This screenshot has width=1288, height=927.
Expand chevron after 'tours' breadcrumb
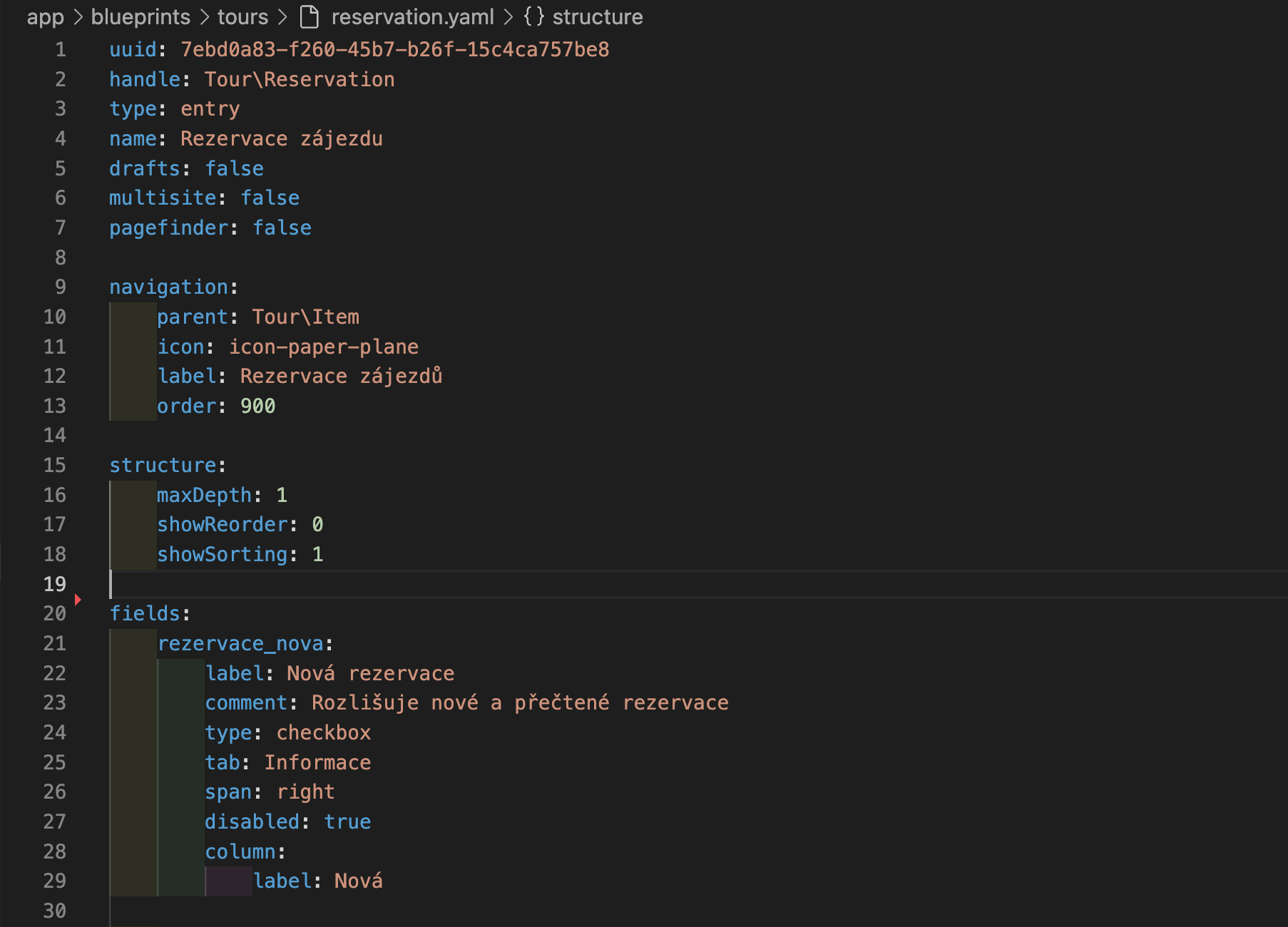pos(282,16)
